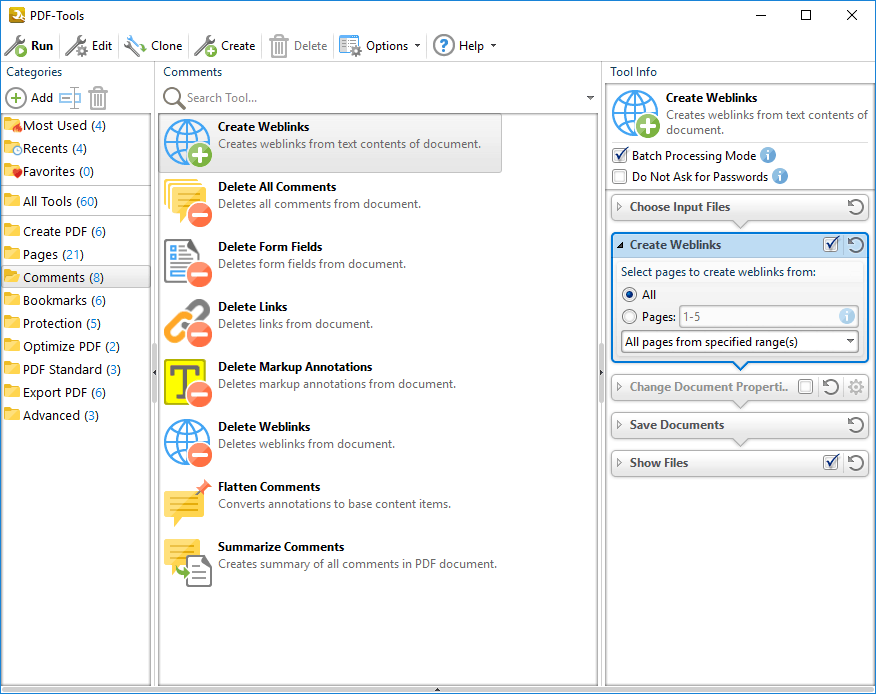Toggle the Show Files step checkbox
The width and height of the screenshot is (876, 694).
[x=831, y=462]
